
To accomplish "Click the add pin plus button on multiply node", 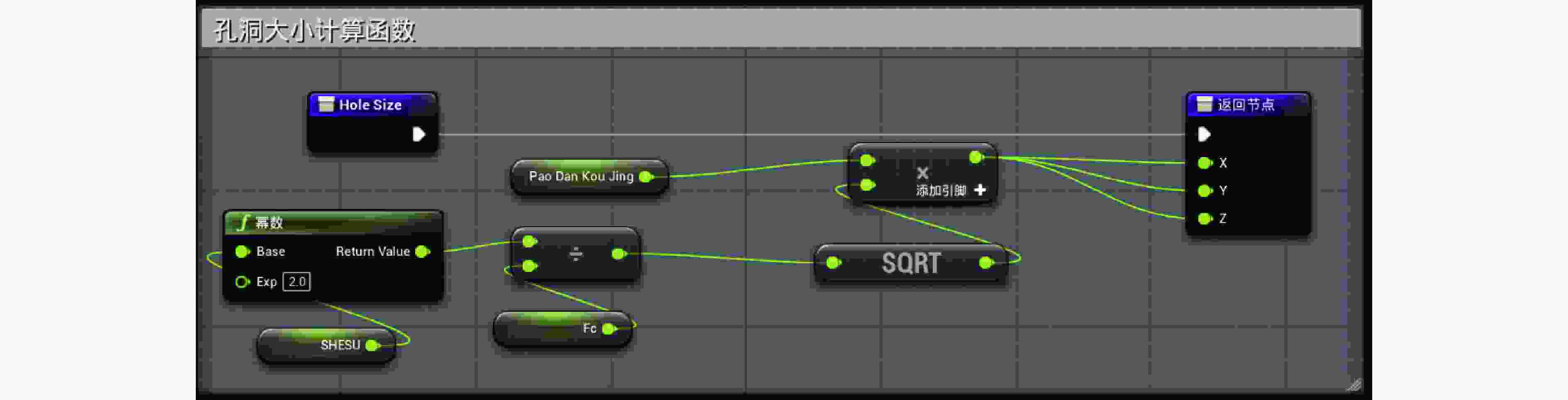I will click(979, 190).
